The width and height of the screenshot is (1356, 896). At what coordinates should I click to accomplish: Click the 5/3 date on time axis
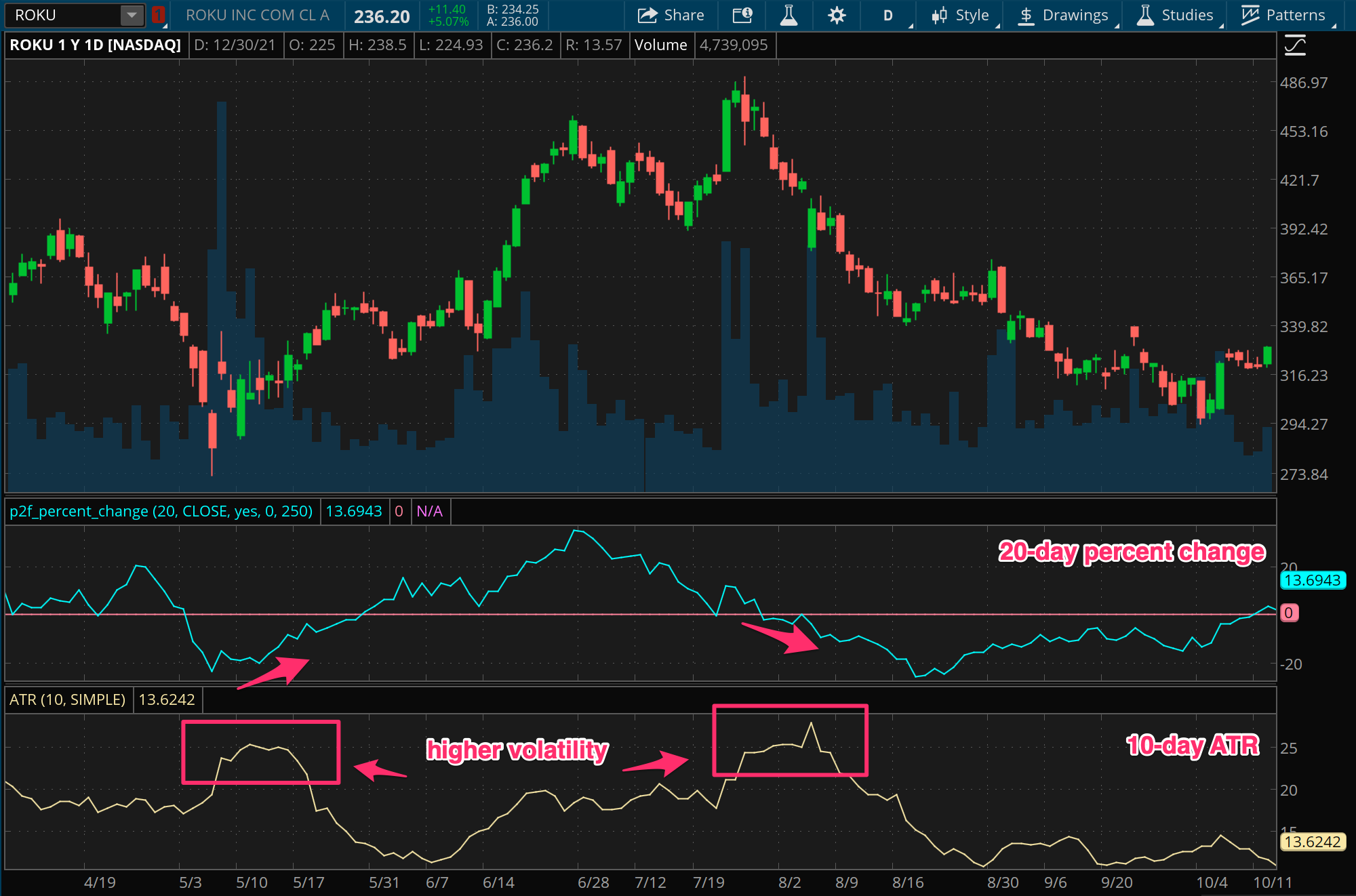click(x=191, y=882)
